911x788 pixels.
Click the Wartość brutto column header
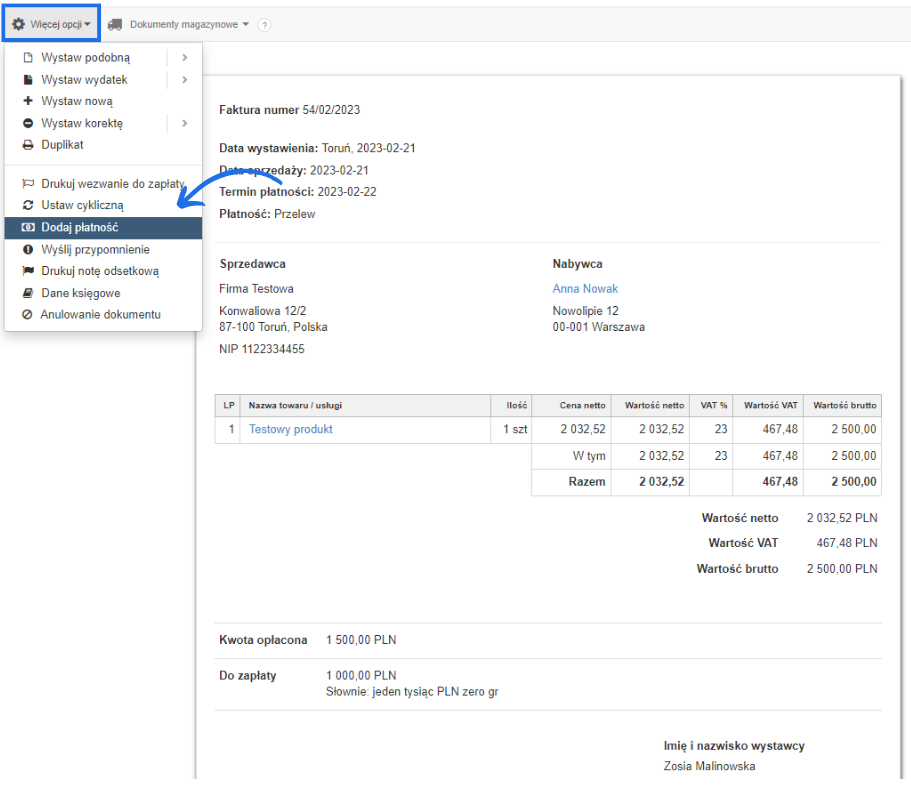(844, 405)
